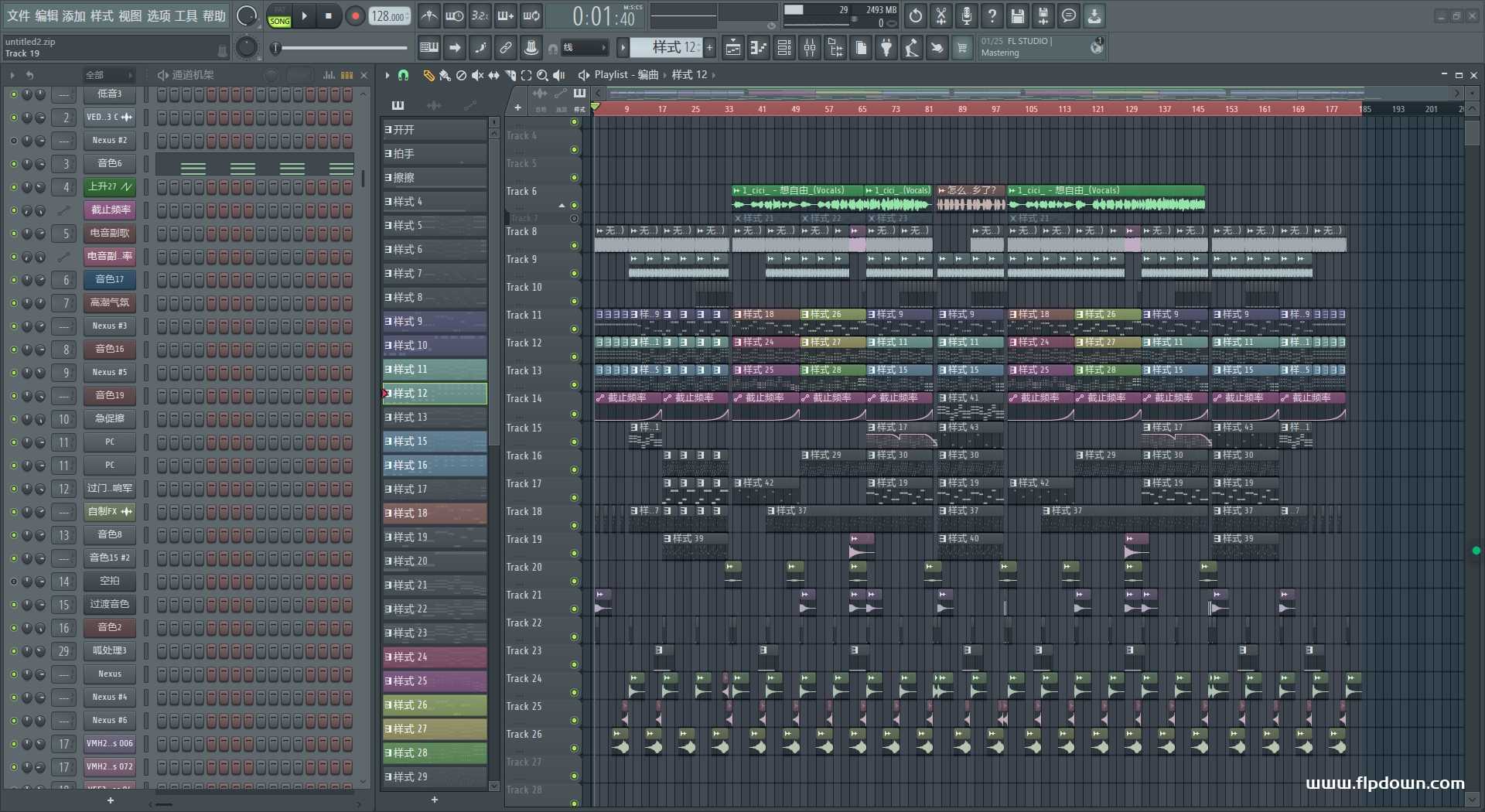Mute playlist Track 20 green LED
Screen dimensions: 1485x812
point(574,581)
